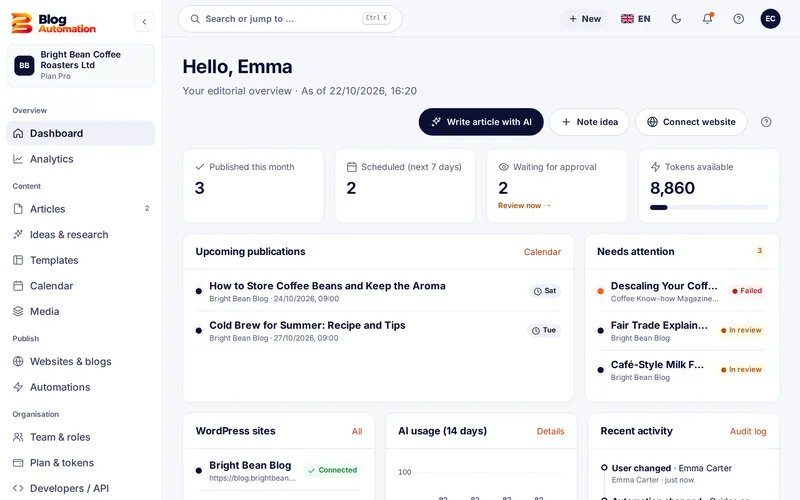The image size is (800, 500).
Task: Click the Templates layout icon
Action: click(18, 260)
